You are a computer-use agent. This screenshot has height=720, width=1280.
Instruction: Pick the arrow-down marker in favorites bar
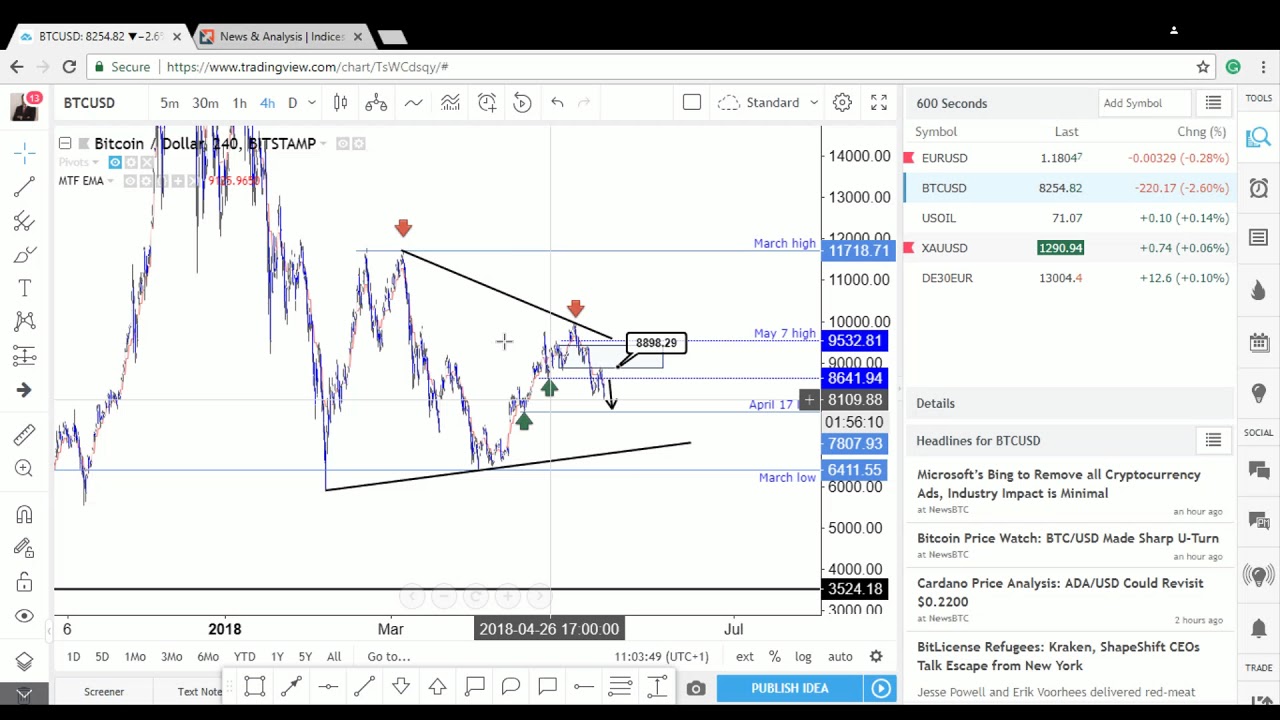pos(401,686)
